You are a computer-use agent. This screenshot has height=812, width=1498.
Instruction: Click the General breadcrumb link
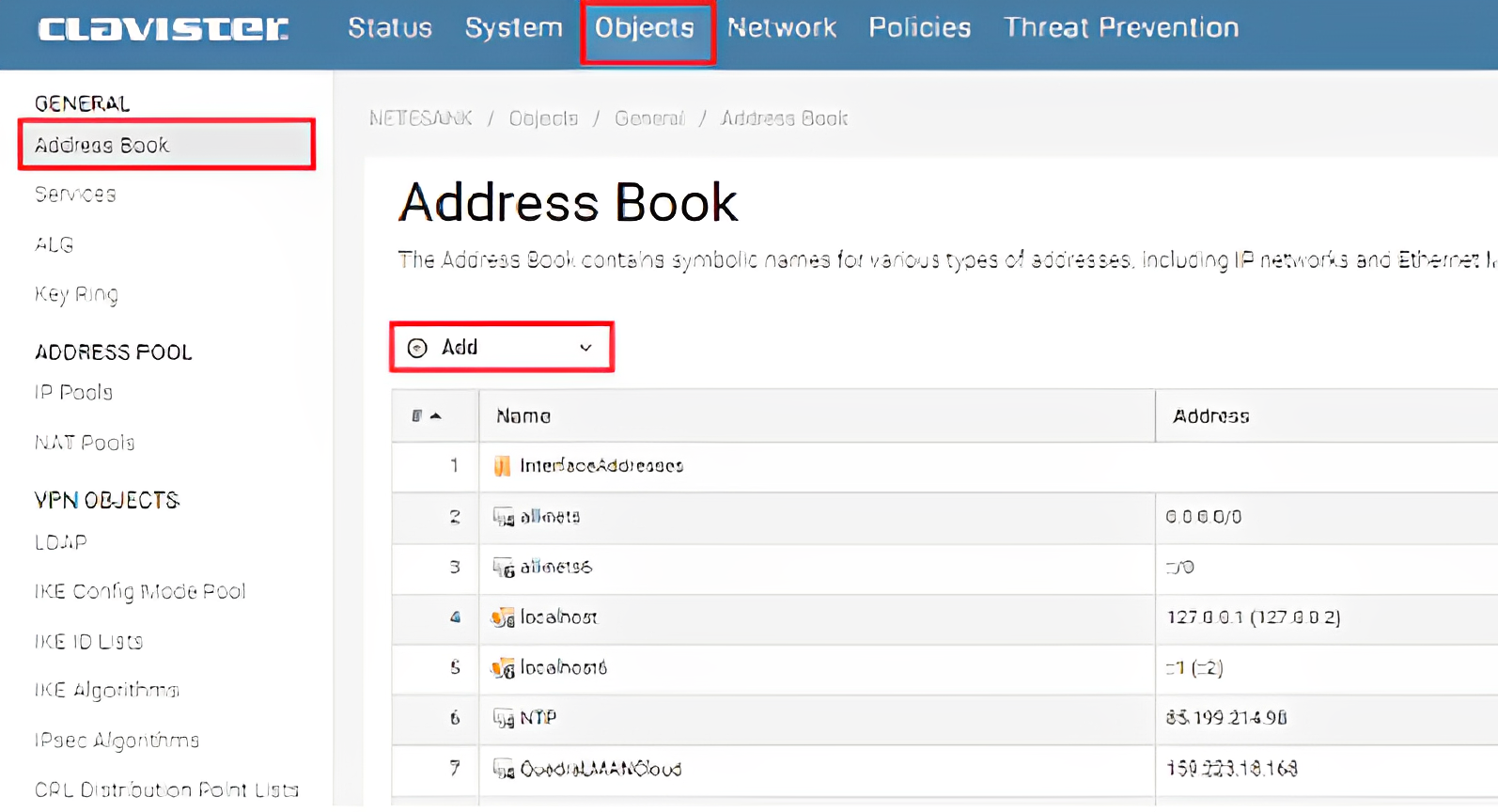coord(649,118)
